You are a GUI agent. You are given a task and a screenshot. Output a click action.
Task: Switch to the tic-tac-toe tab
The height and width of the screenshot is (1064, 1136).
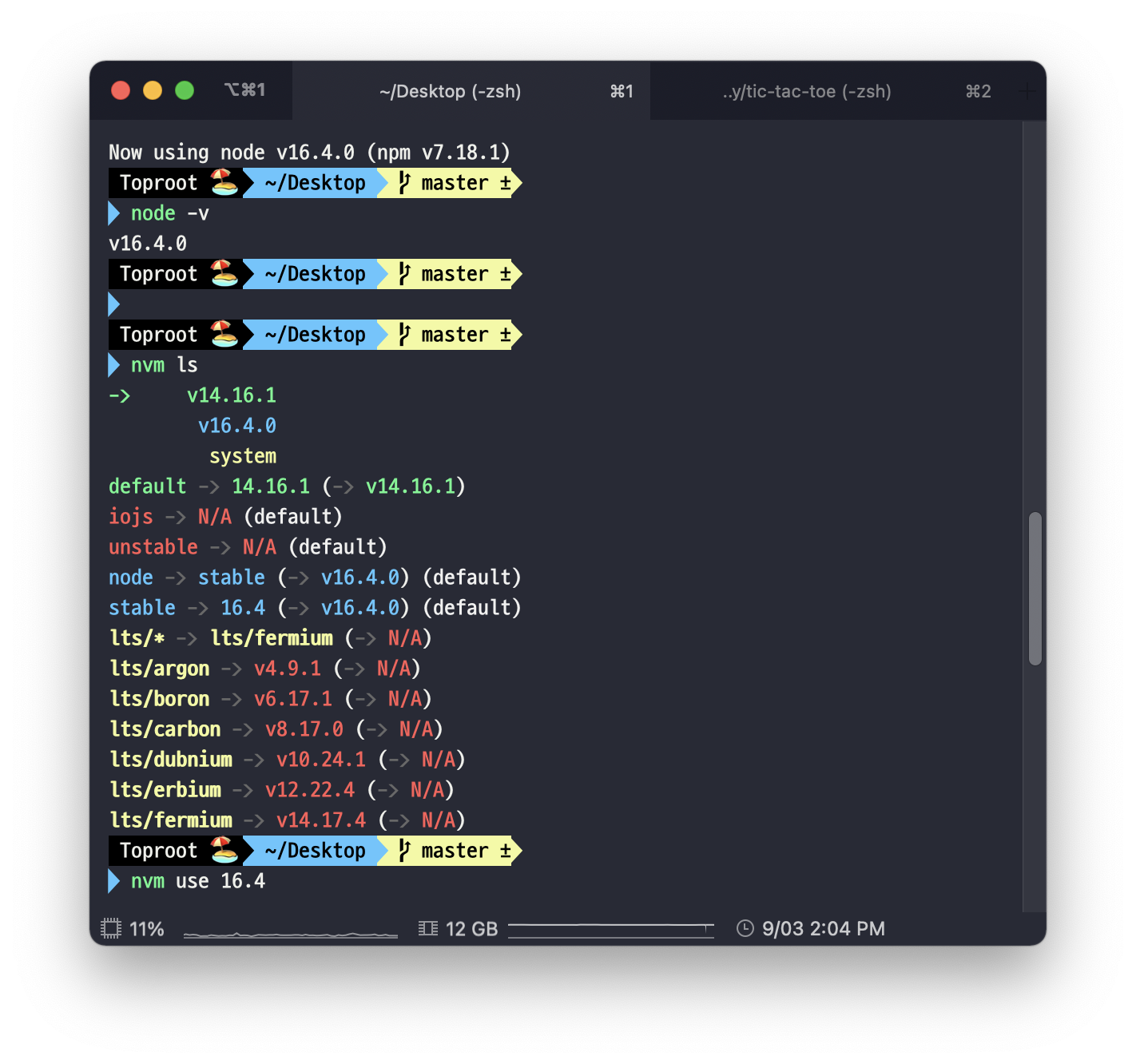point(807,91)
